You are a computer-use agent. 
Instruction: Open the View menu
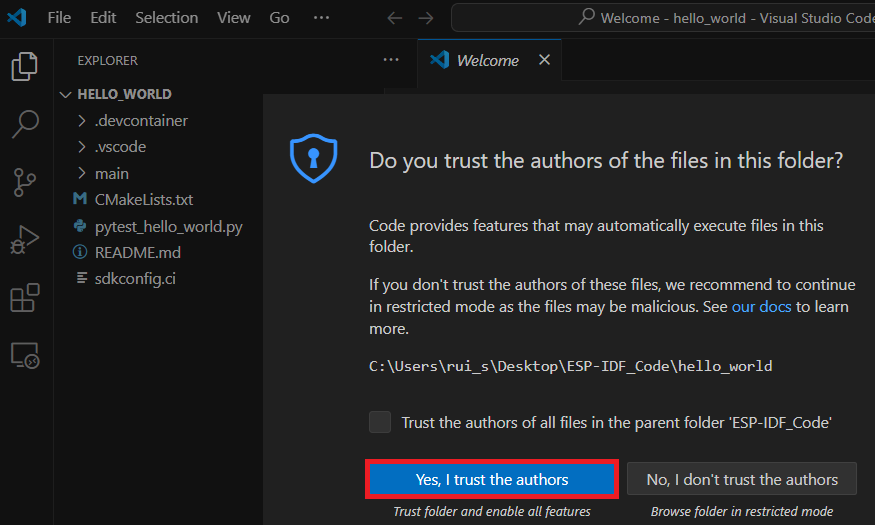(x=234, y=18)
